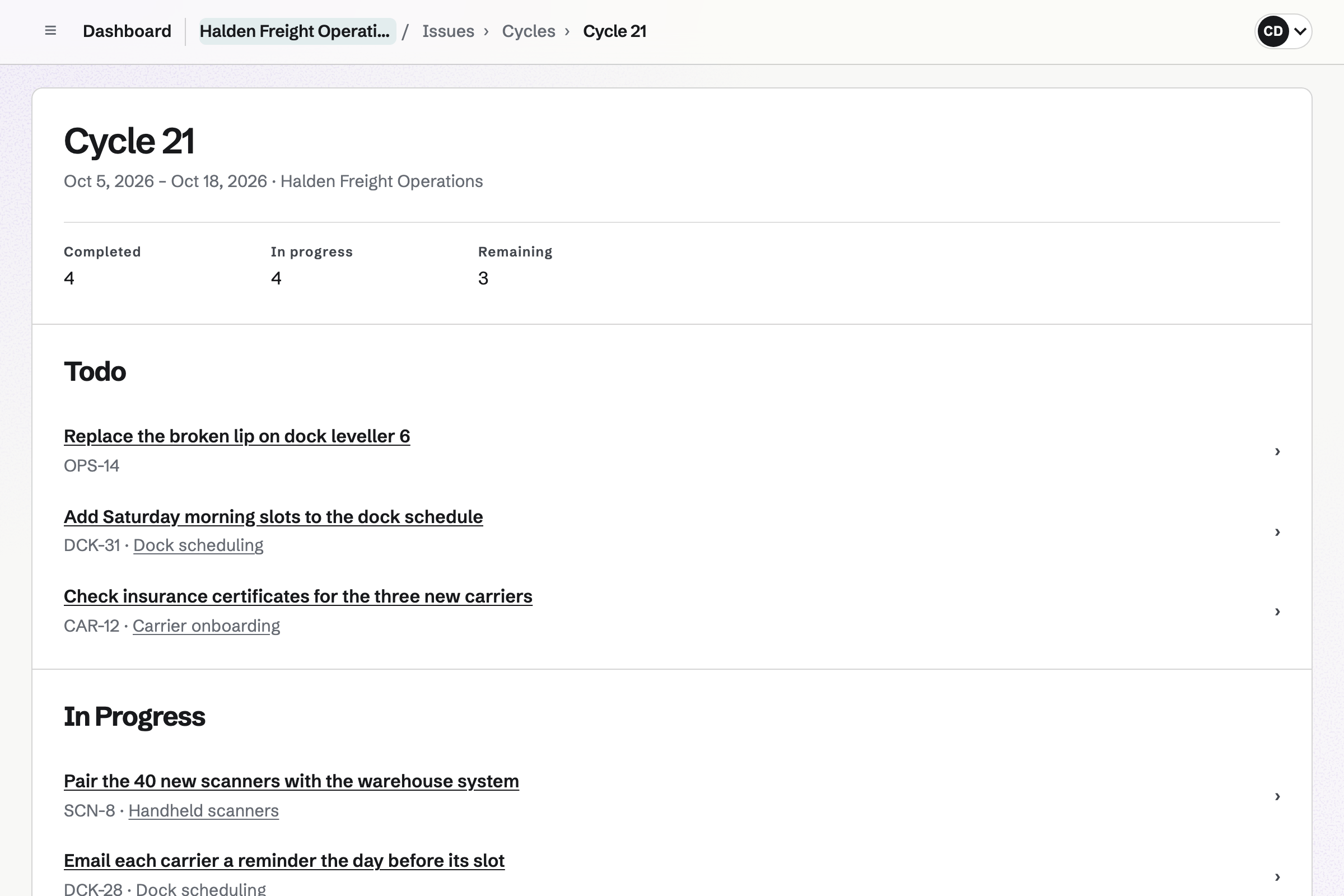Select the Halden Freight Operati... workspace switcher

coord(297,31)
